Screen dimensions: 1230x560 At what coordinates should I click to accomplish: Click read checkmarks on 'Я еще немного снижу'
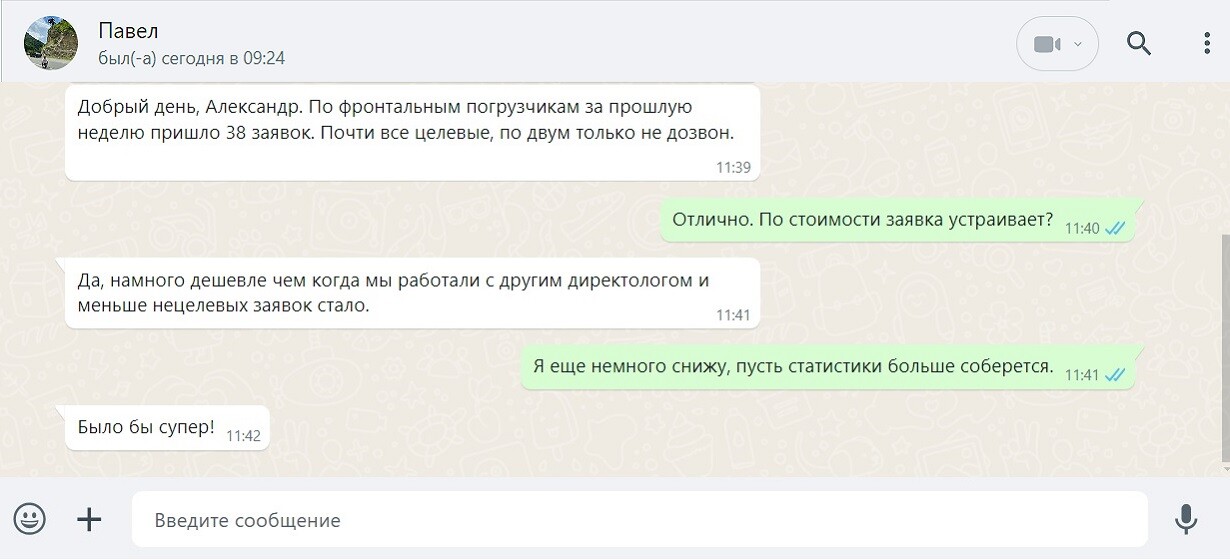[1115, 375]
